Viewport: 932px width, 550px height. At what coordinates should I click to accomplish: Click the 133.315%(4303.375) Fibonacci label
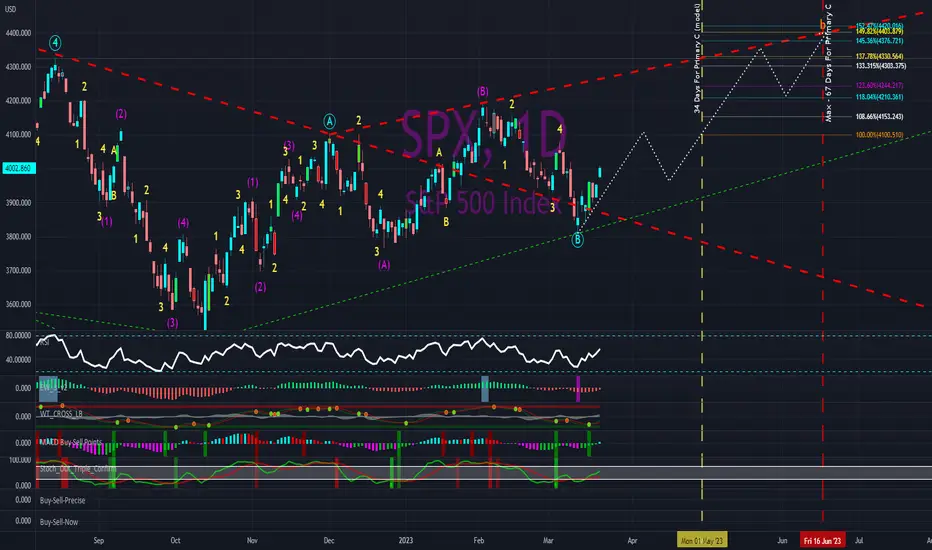coord(881,66)
